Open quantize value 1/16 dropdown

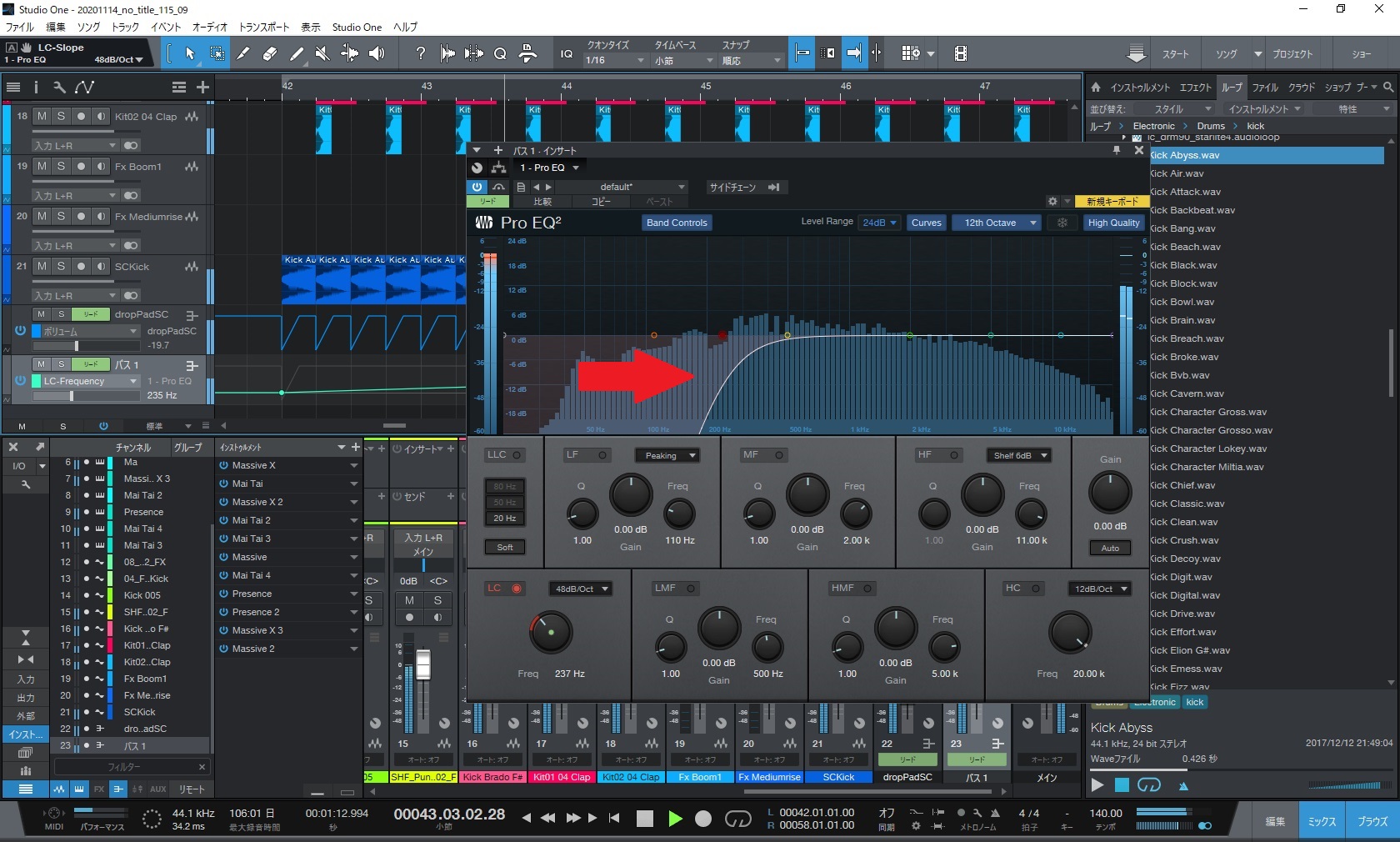click(x=615, y=60)
